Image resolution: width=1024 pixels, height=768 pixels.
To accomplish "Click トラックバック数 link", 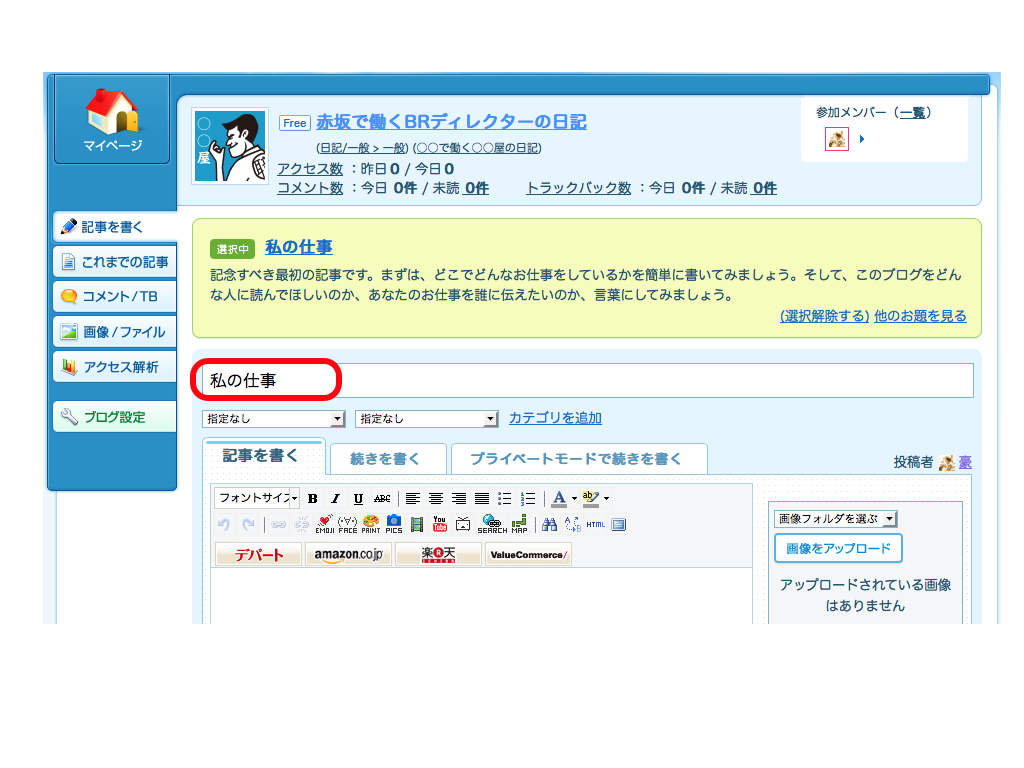I will tap(579, 188).
